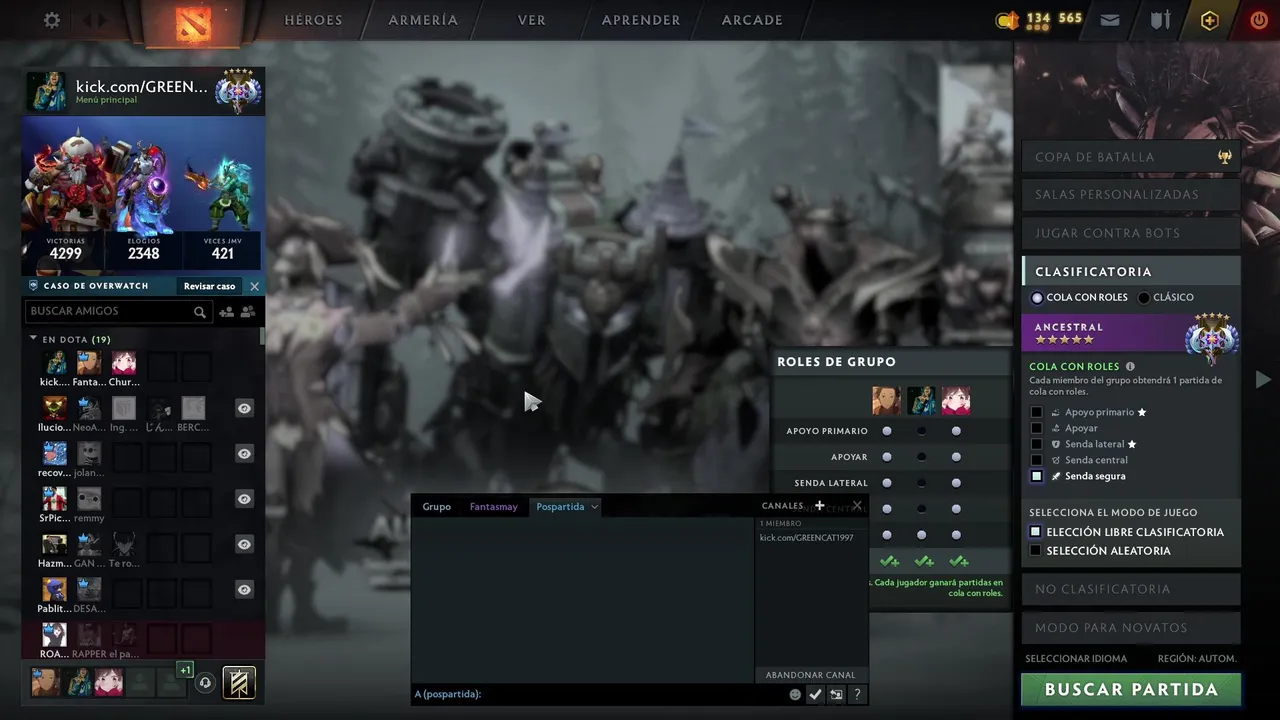Image resolution: width=1280 pixels, height=720 pixels.
Task: Open the Dota Plus shards shop icon
Action: click(x=1006, y=20)
